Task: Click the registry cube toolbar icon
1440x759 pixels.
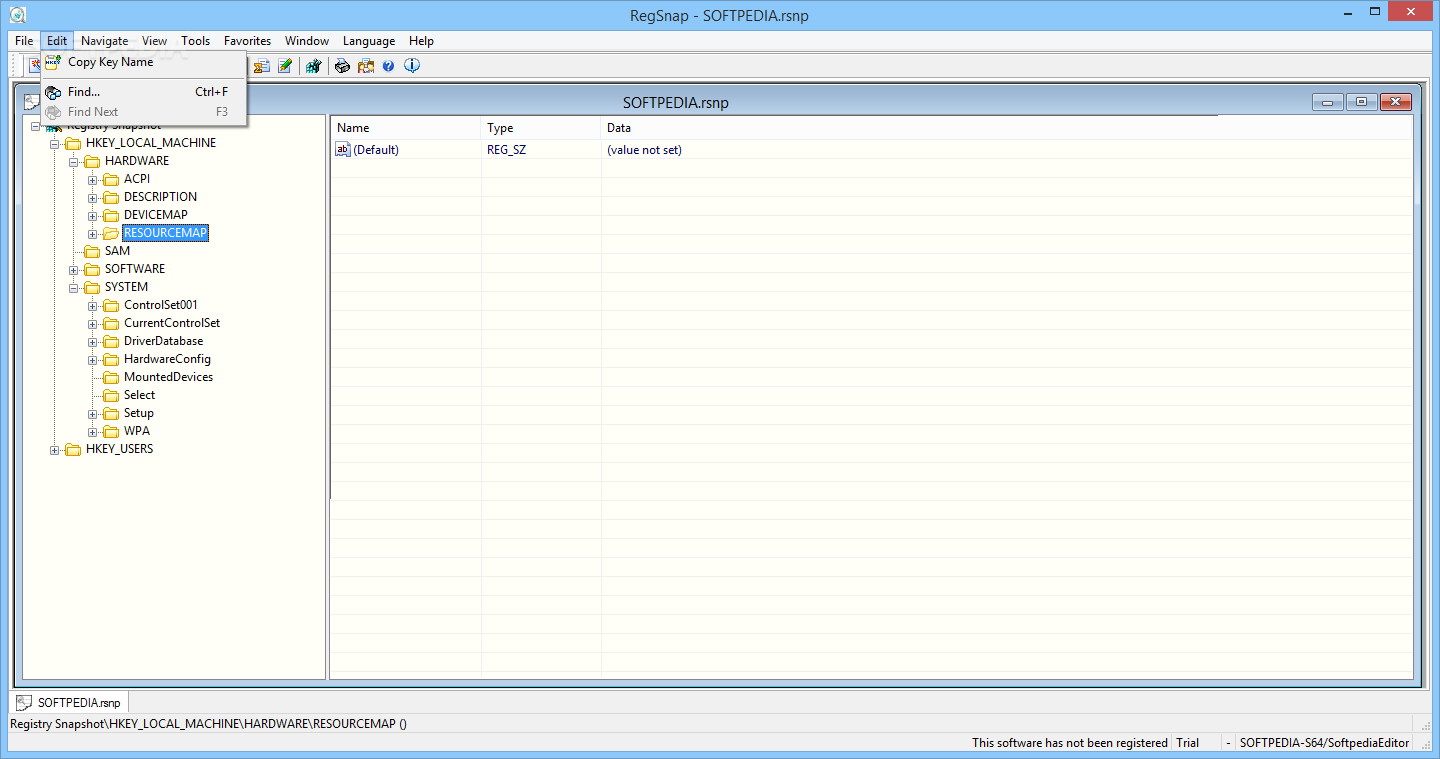Action: [314, 66]
